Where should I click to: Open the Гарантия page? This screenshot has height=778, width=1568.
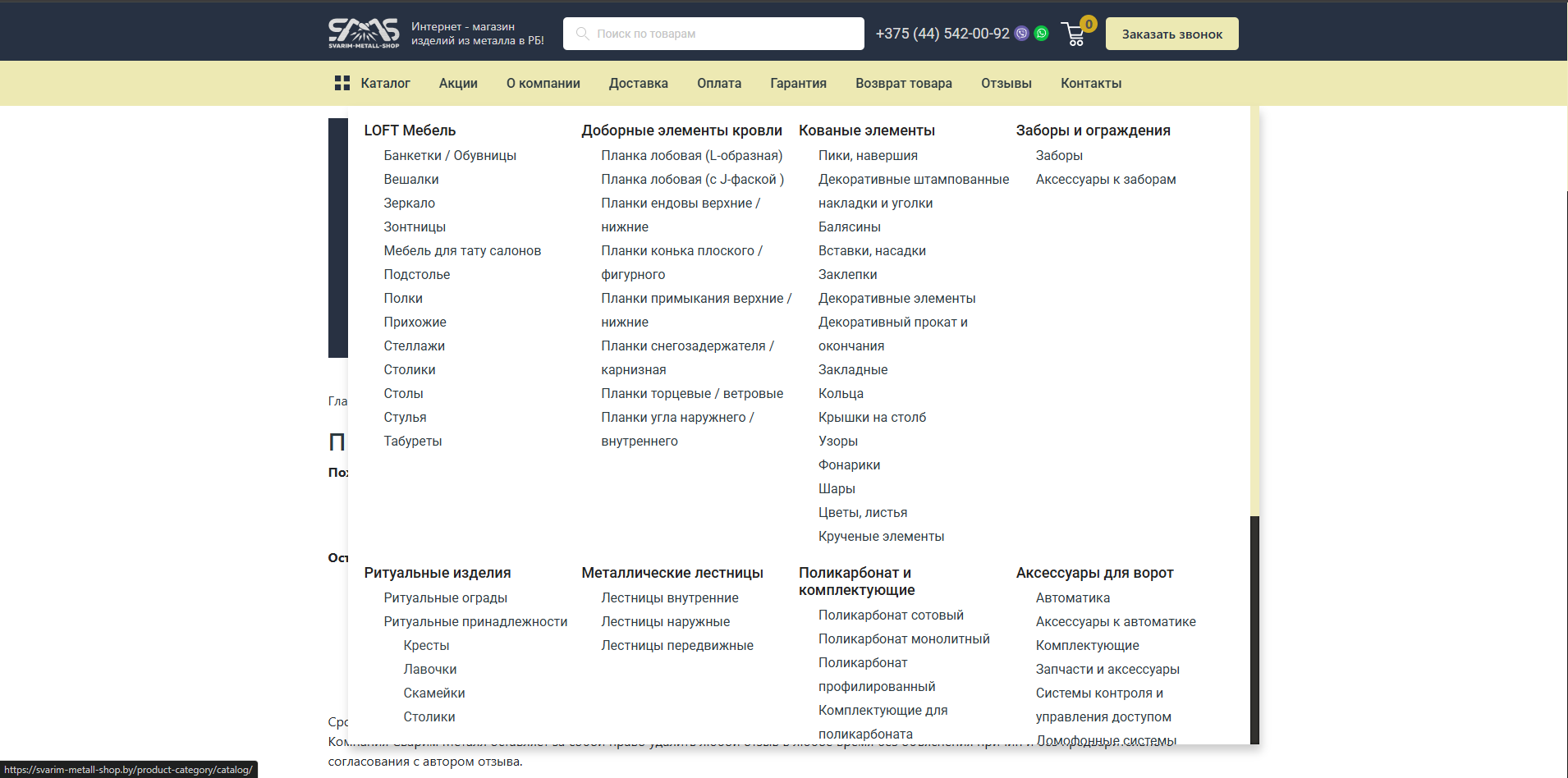[799, 83]
